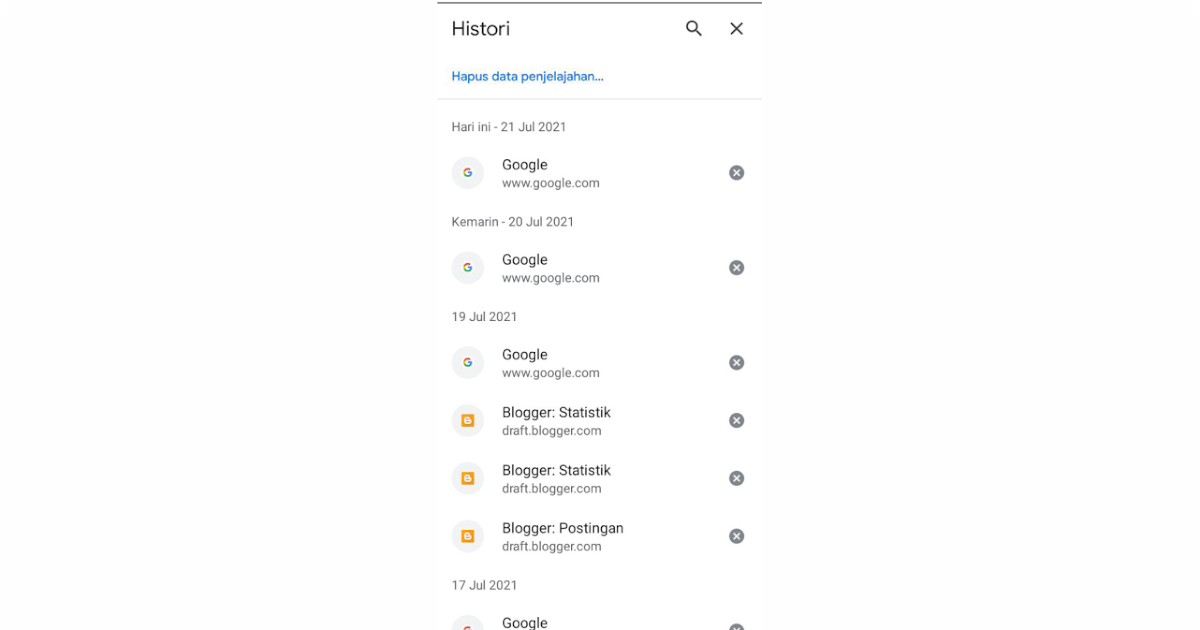Click the Google favicon for today's entry

[x=467, y=172]
